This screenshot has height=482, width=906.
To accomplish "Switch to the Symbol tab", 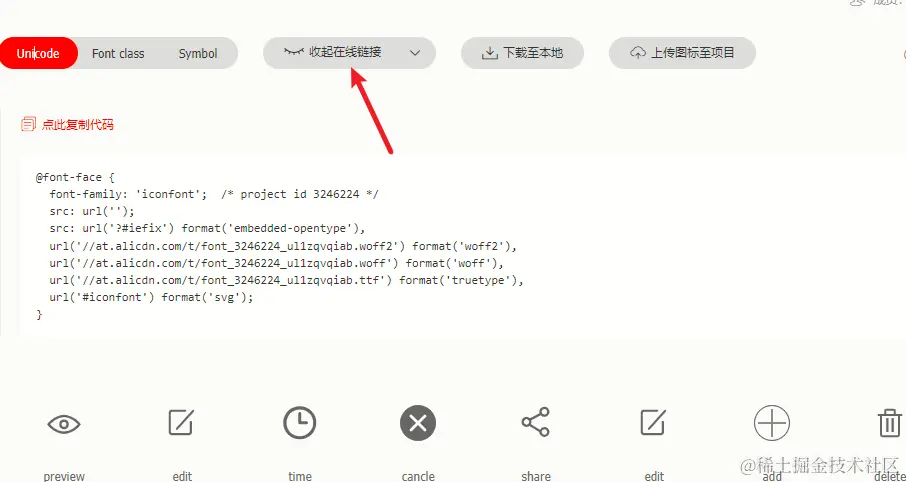I will [x=198, y=53].
